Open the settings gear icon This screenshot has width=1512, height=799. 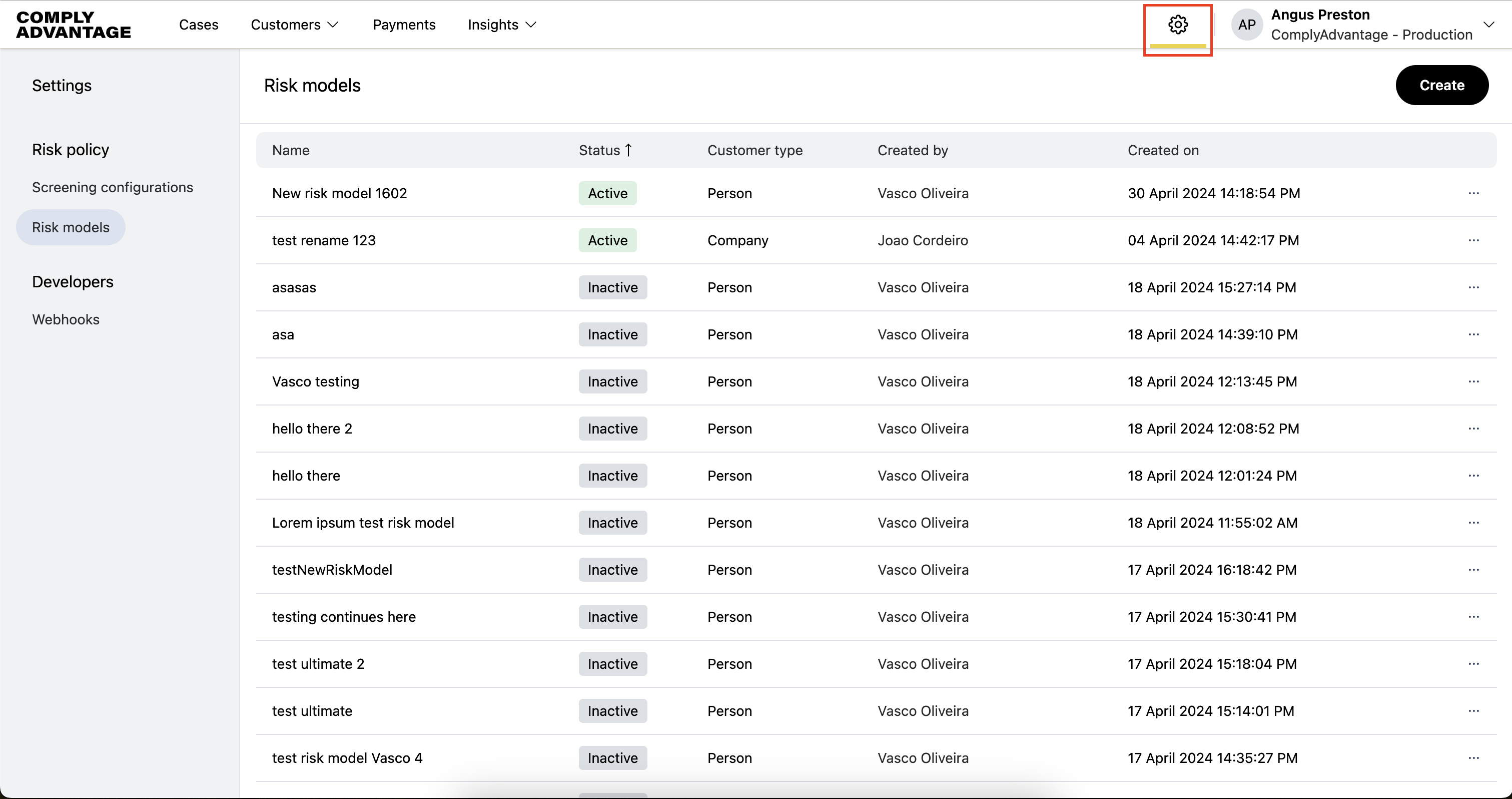[1178, 25]
